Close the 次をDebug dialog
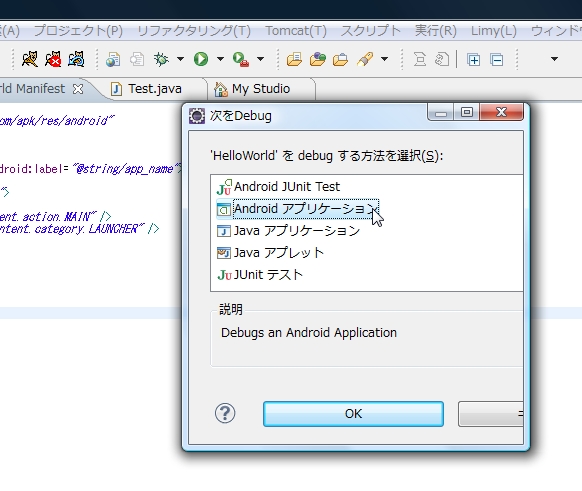582x491 pixels. (x=501, y=112)
